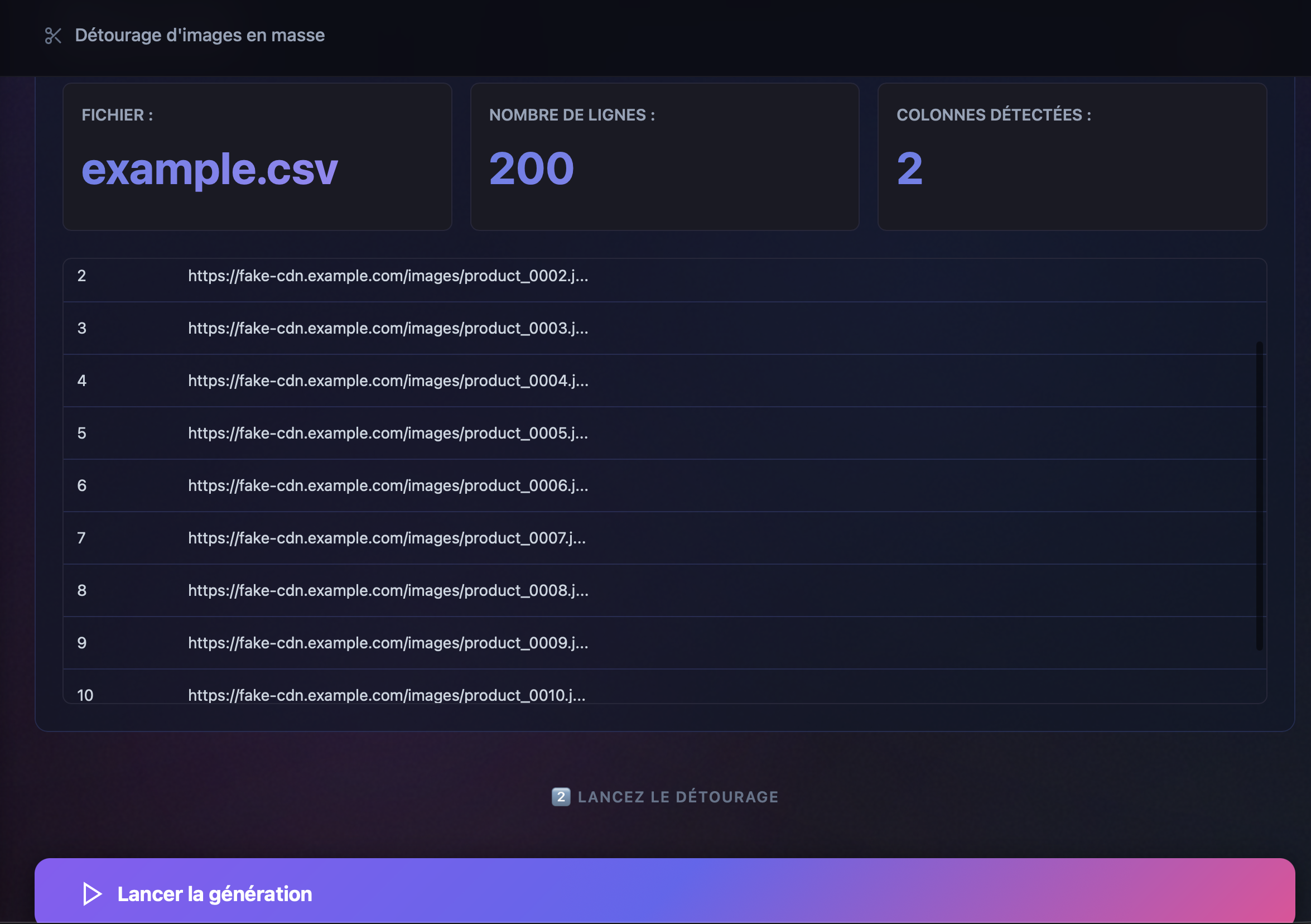Image resolution: width=1311 pixels, height=924 pixels.
Task: Select row 3 product_0003 URL
Action: [388, 329]
